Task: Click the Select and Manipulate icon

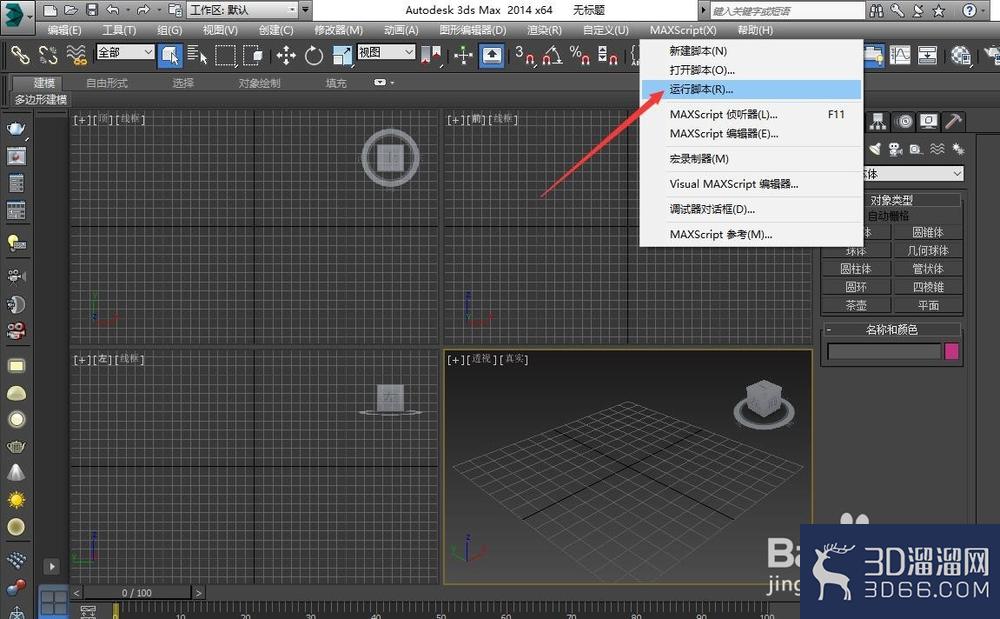Action: (x=463, y=55)
